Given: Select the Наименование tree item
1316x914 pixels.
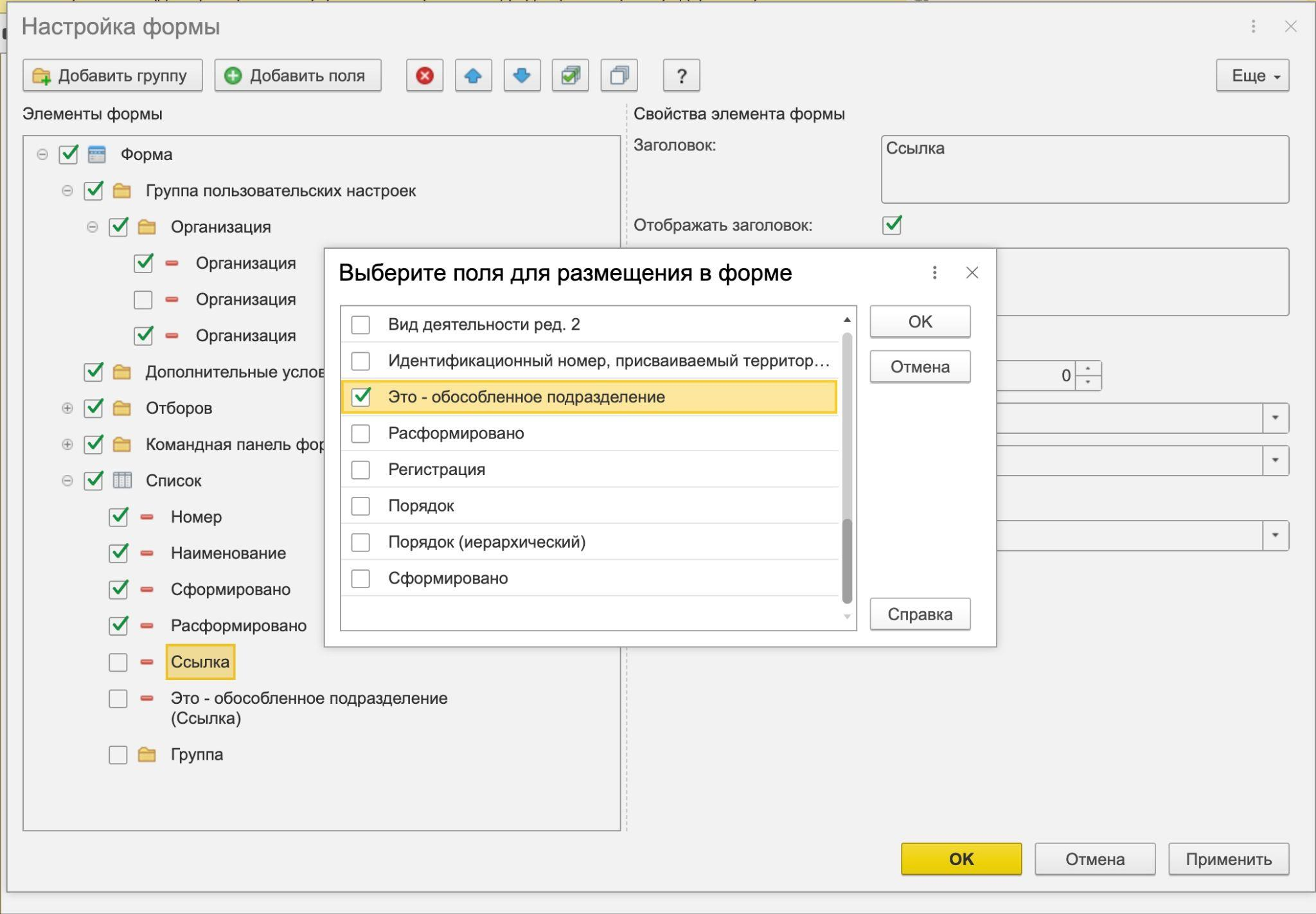Looking at the screenshot, I should click(x=228, y=553).
